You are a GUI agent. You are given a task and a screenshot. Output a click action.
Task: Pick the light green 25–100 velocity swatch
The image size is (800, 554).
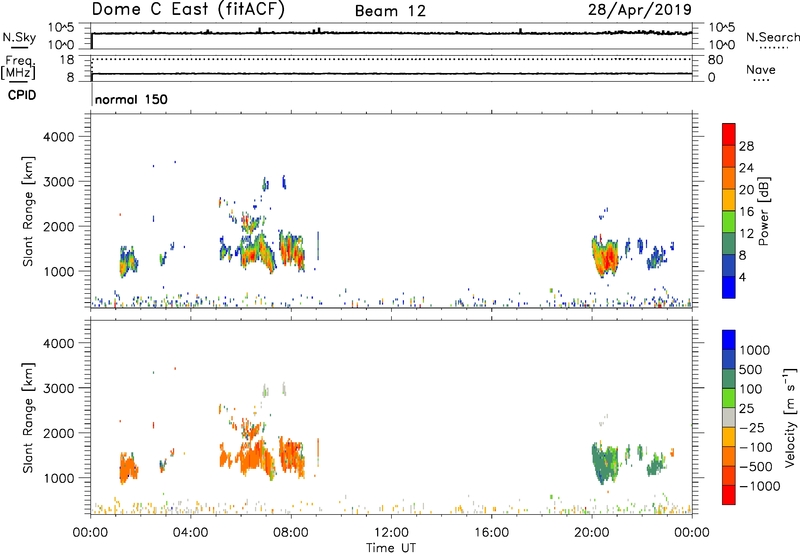[729, 398]
